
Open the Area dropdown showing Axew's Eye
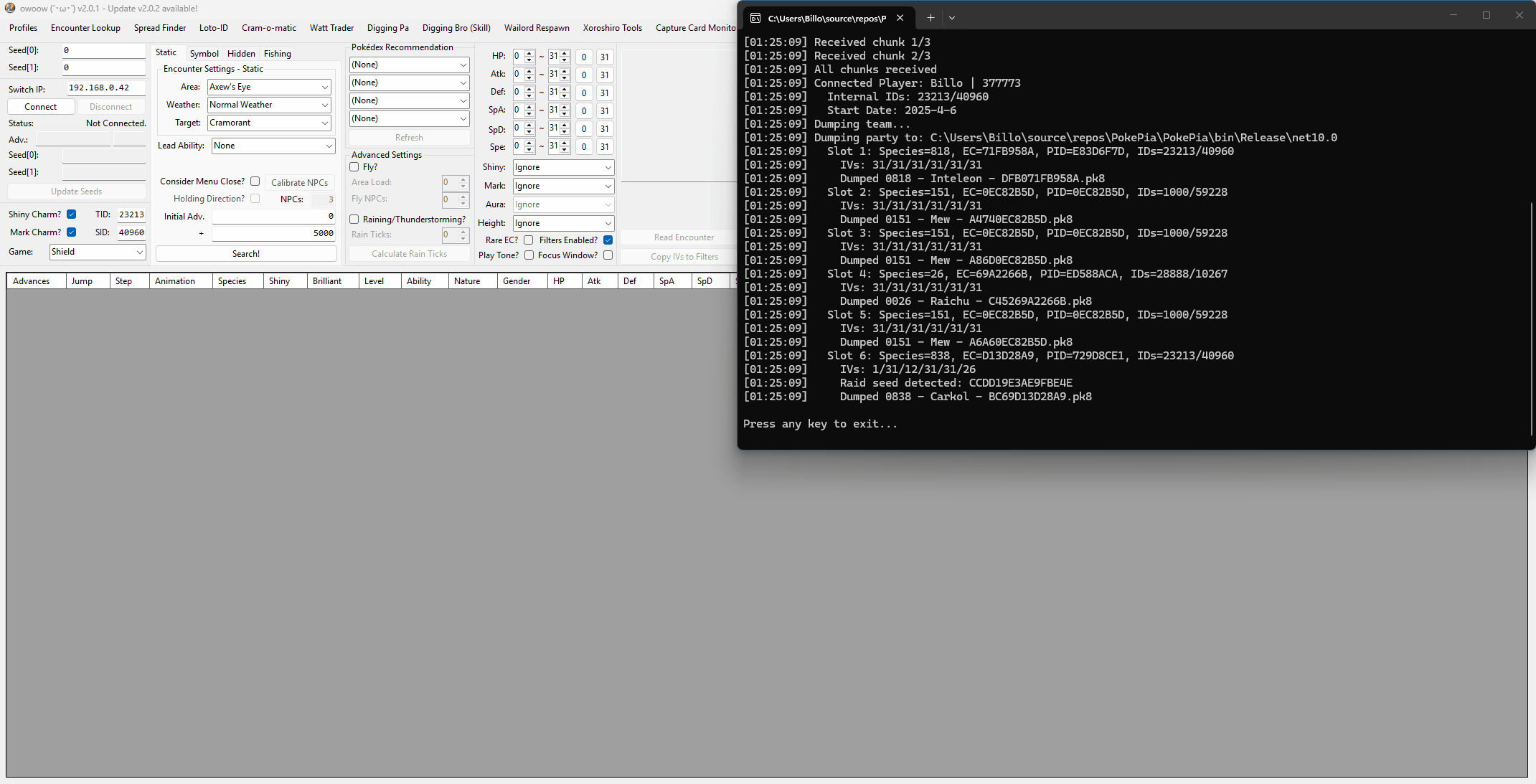269,87
